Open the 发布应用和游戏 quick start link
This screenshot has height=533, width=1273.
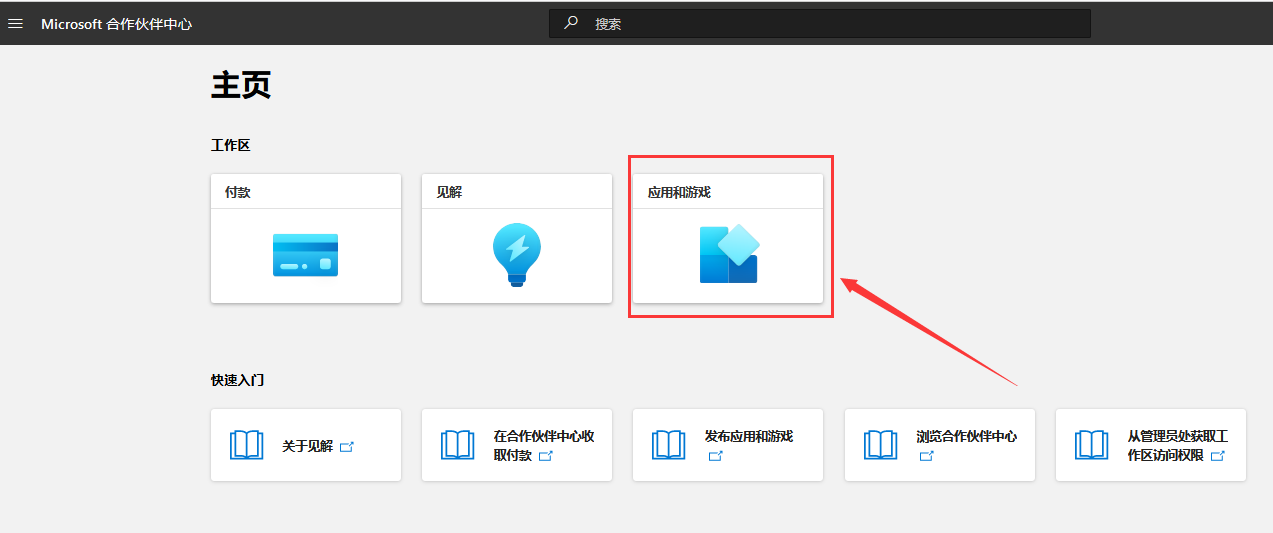[x=748, y=436]
